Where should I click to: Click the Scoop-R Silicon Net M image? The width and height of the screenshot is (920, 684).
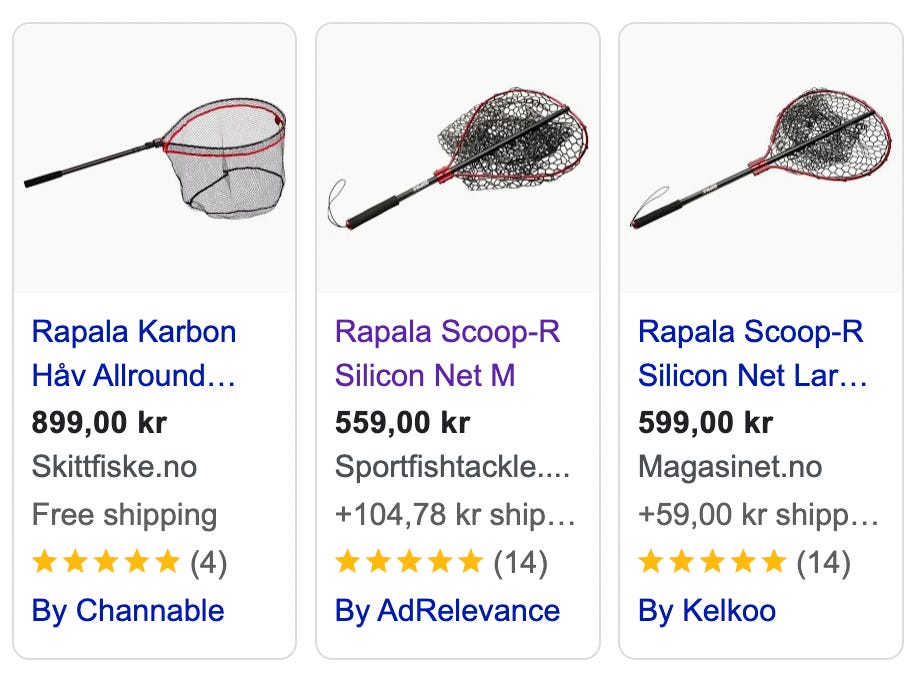(x=458, y=158)
